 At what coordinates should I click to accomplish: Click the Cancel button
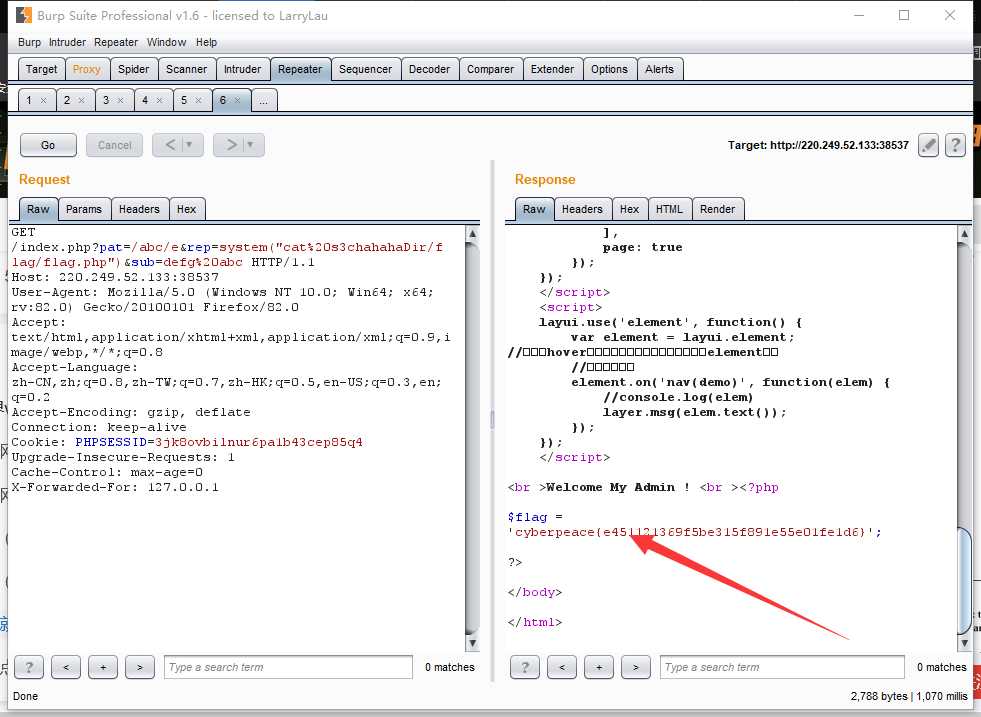114,145
